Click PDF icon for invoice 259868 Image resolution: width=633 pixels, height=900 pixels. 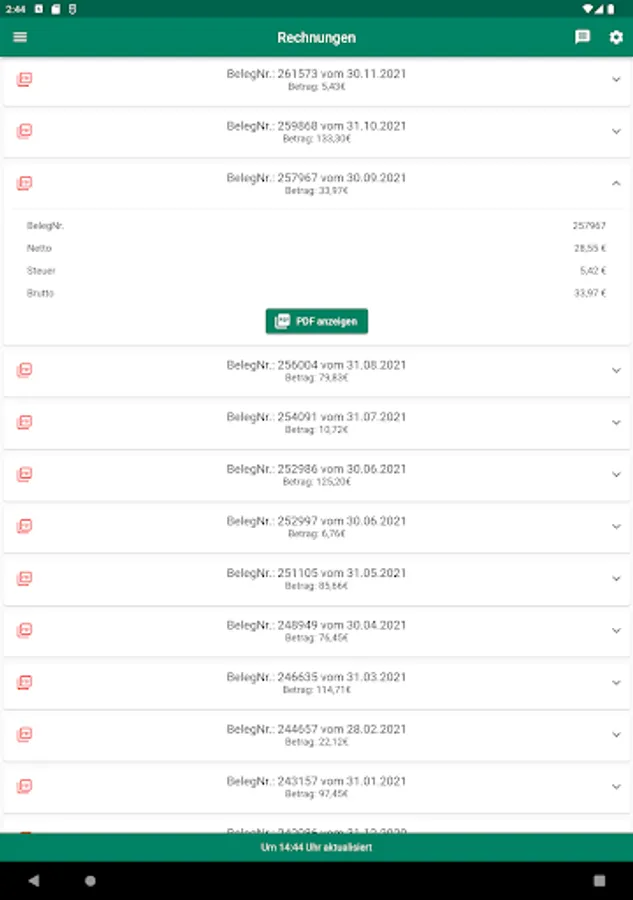pyautogui.click(x=25, y=131)
